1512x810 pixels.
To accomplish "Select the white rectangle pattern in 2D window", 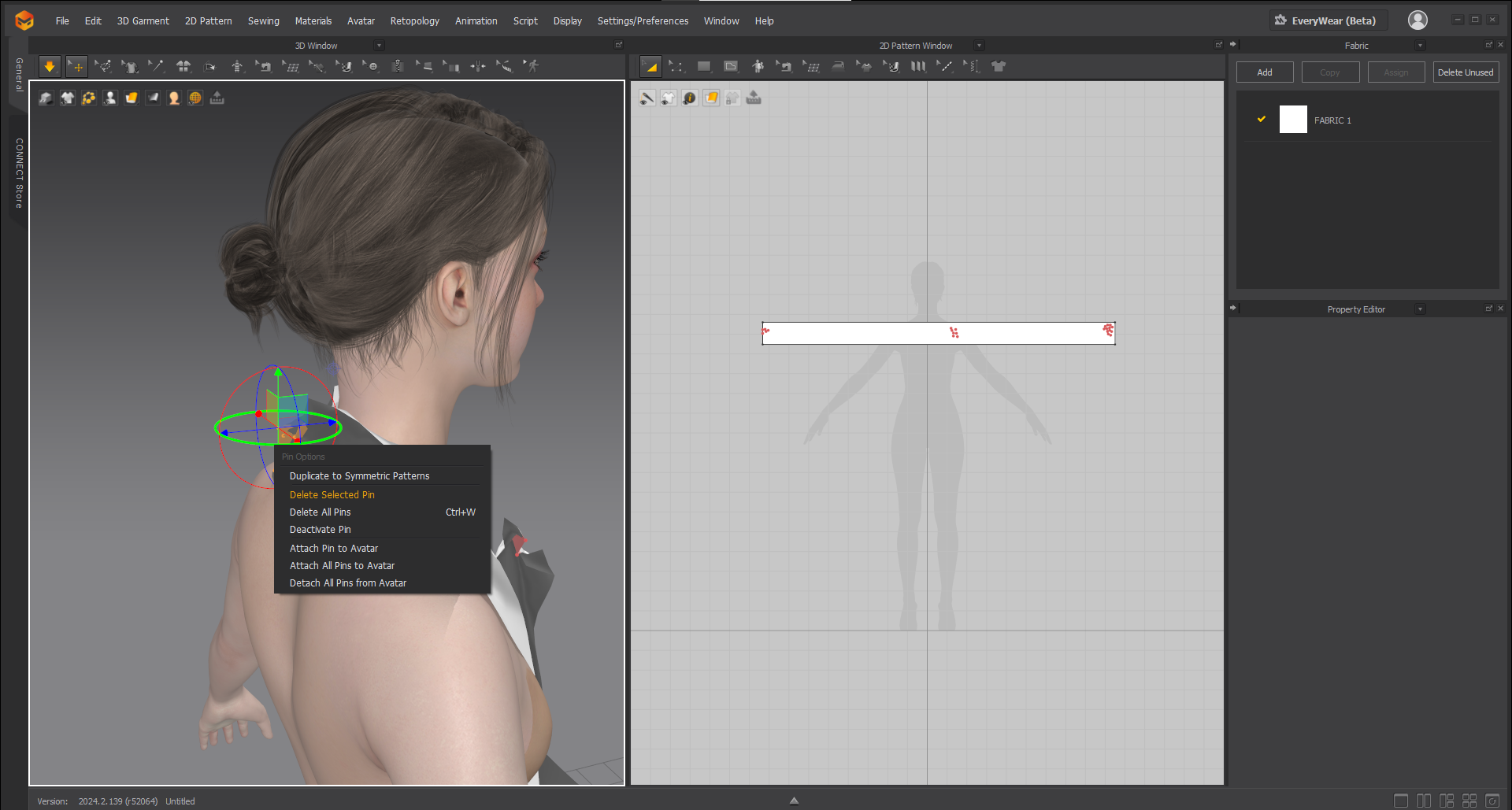I will tap(939, 333).
